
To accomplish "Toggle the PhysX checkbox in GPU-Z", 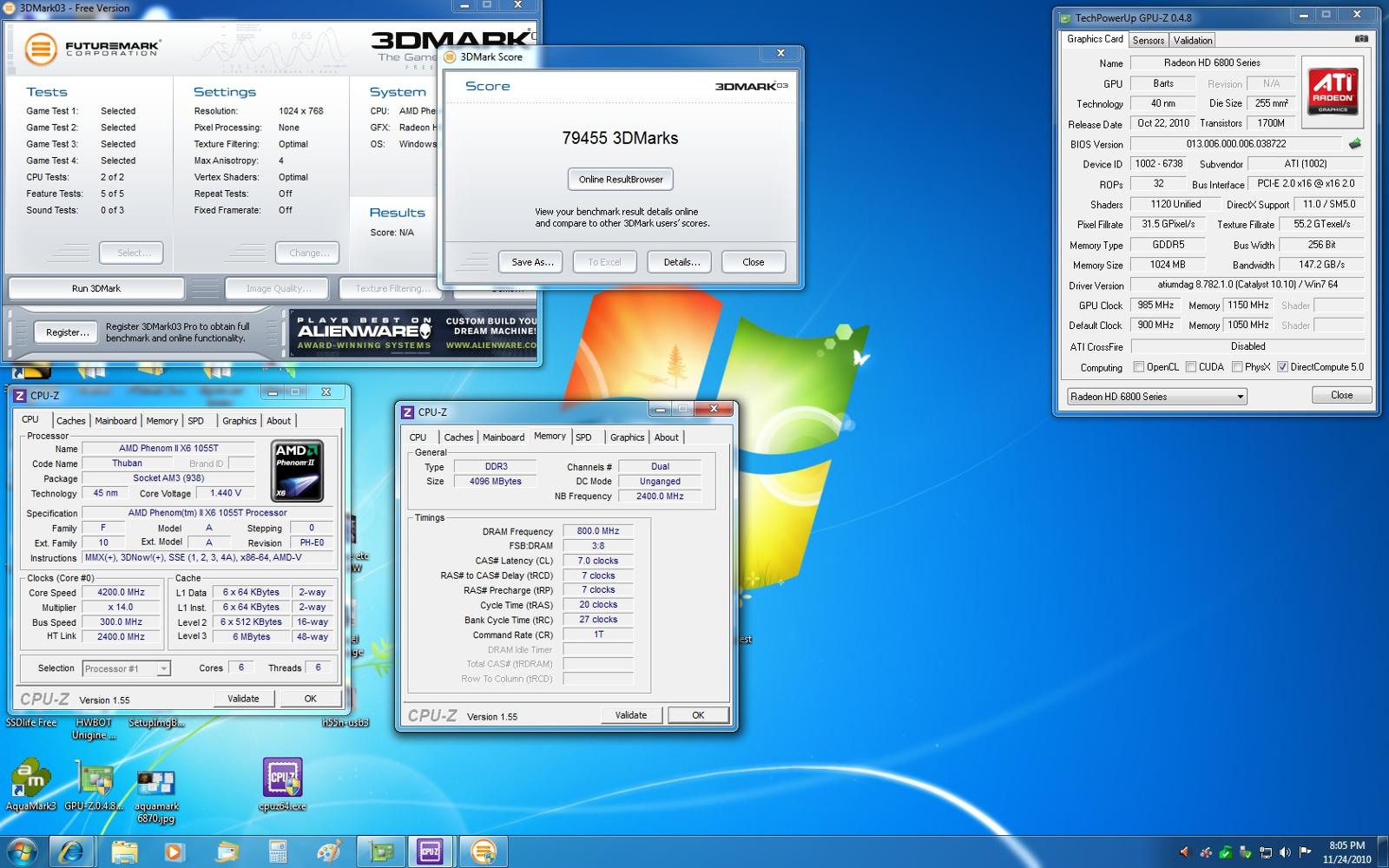I will 1237,367.
